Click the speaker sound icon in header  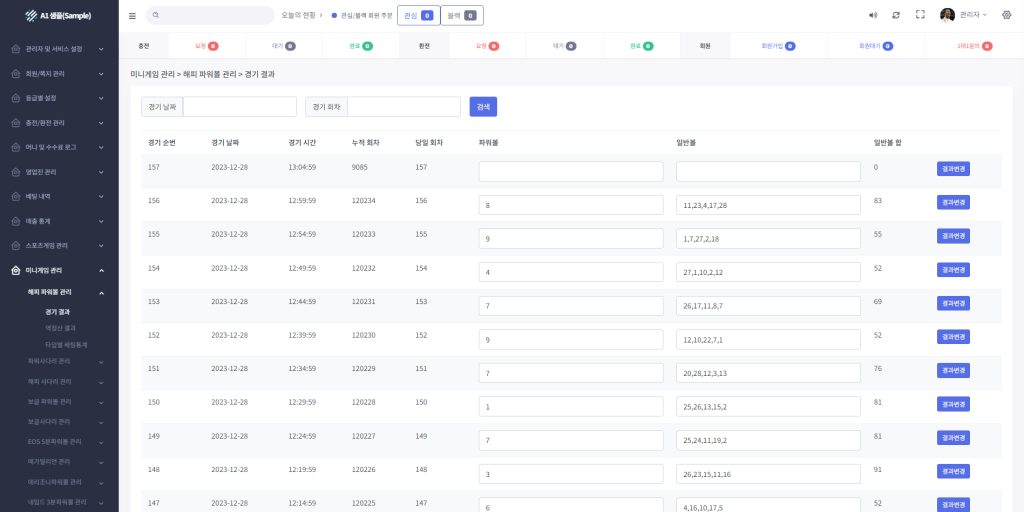coord(872,15)
